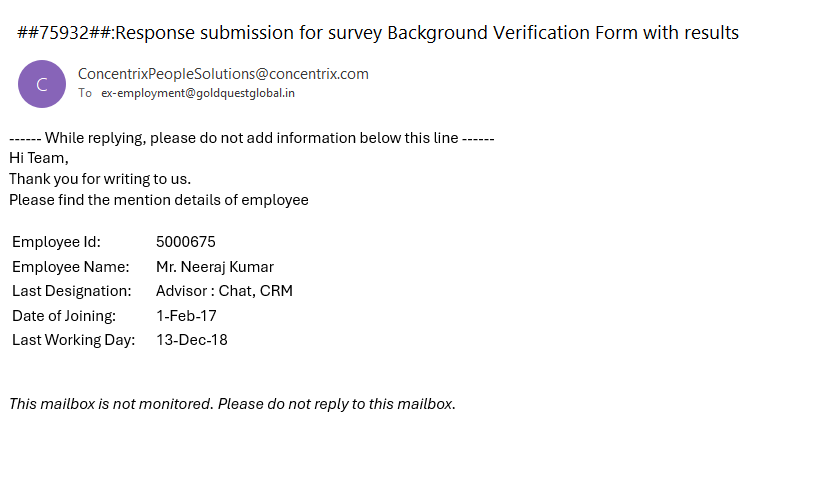Click the ConcentrixPeopleSolutions sender email address
The height and width of the screenshot is (479, 833).
pyautogui.click(x=223, y=73)
